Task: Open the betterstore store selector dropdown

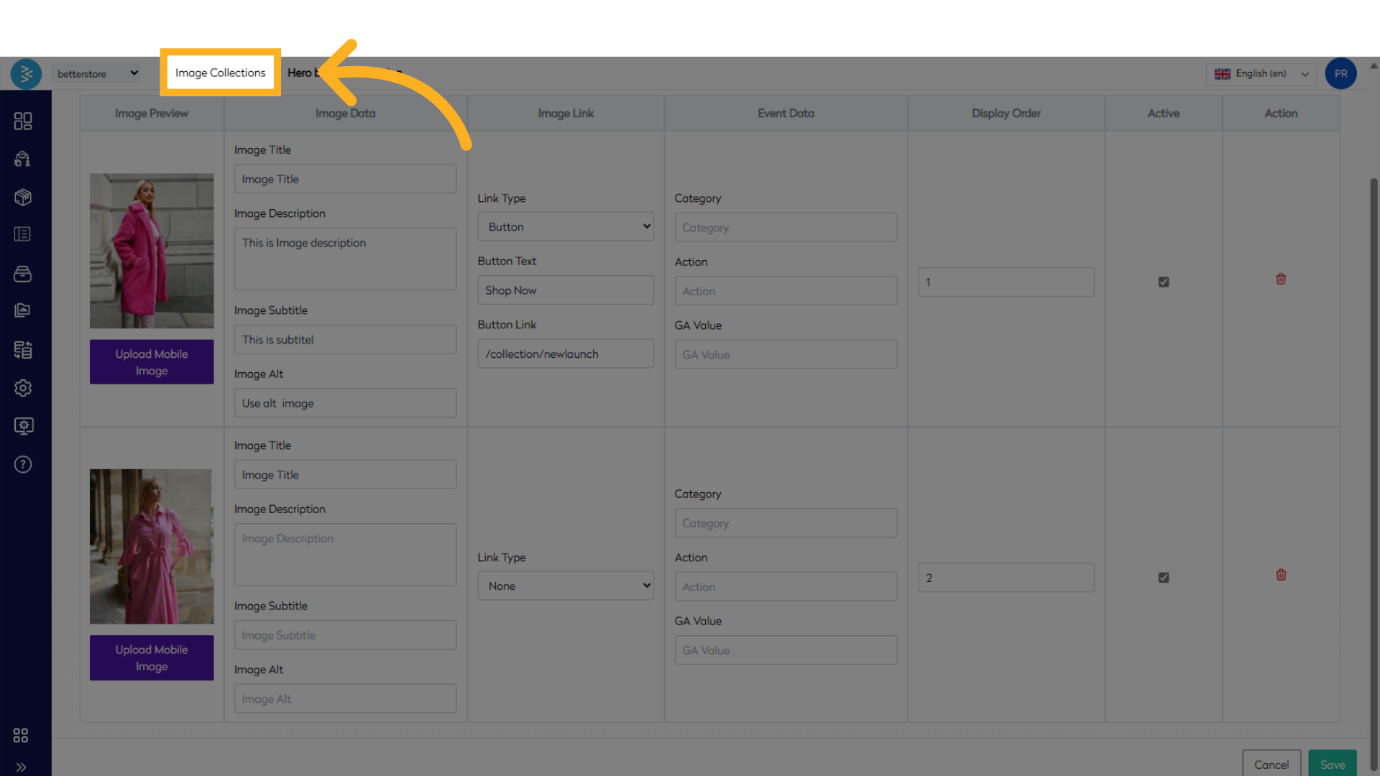Action: tap(98, 73)
